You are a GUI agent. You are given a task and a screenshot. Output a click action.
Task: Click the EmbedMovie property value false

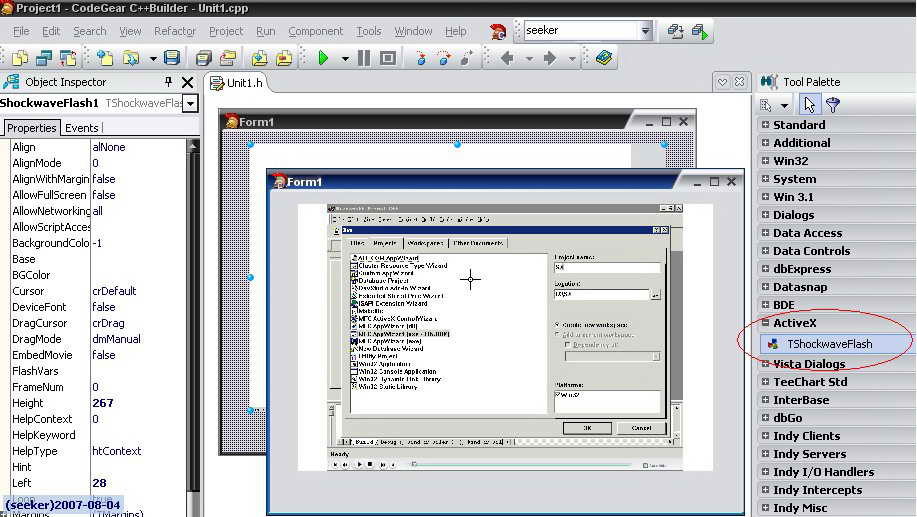click(x=104, y=355)
